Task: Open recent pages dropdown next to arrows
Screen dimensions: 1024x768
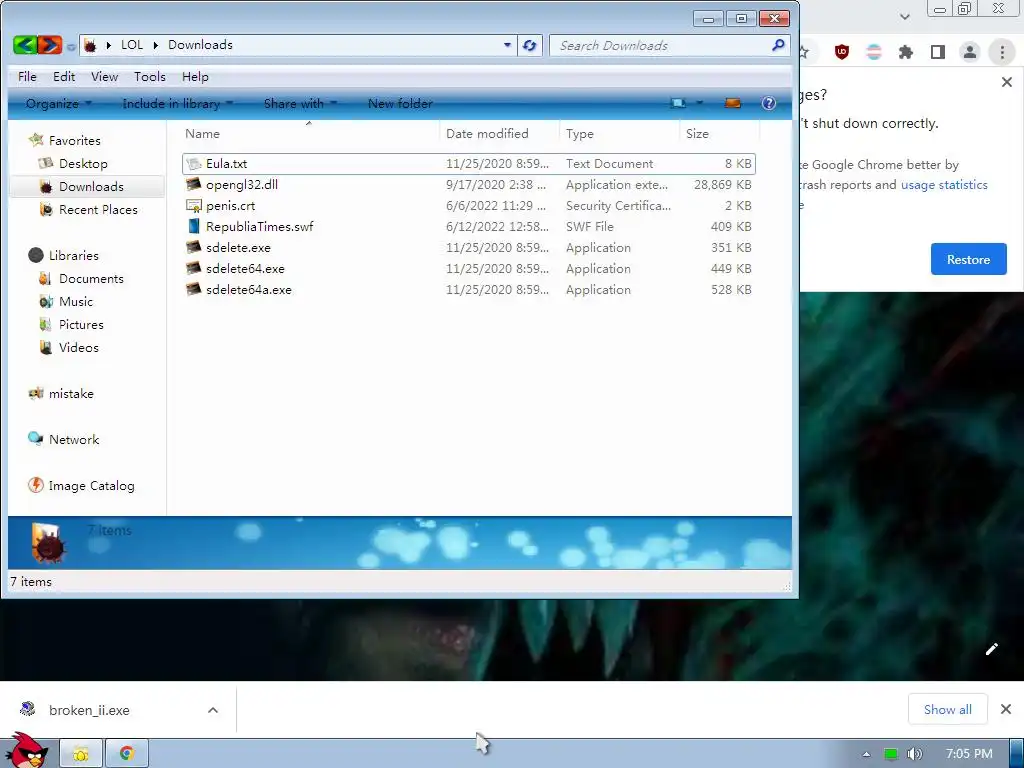Action: 71,46
